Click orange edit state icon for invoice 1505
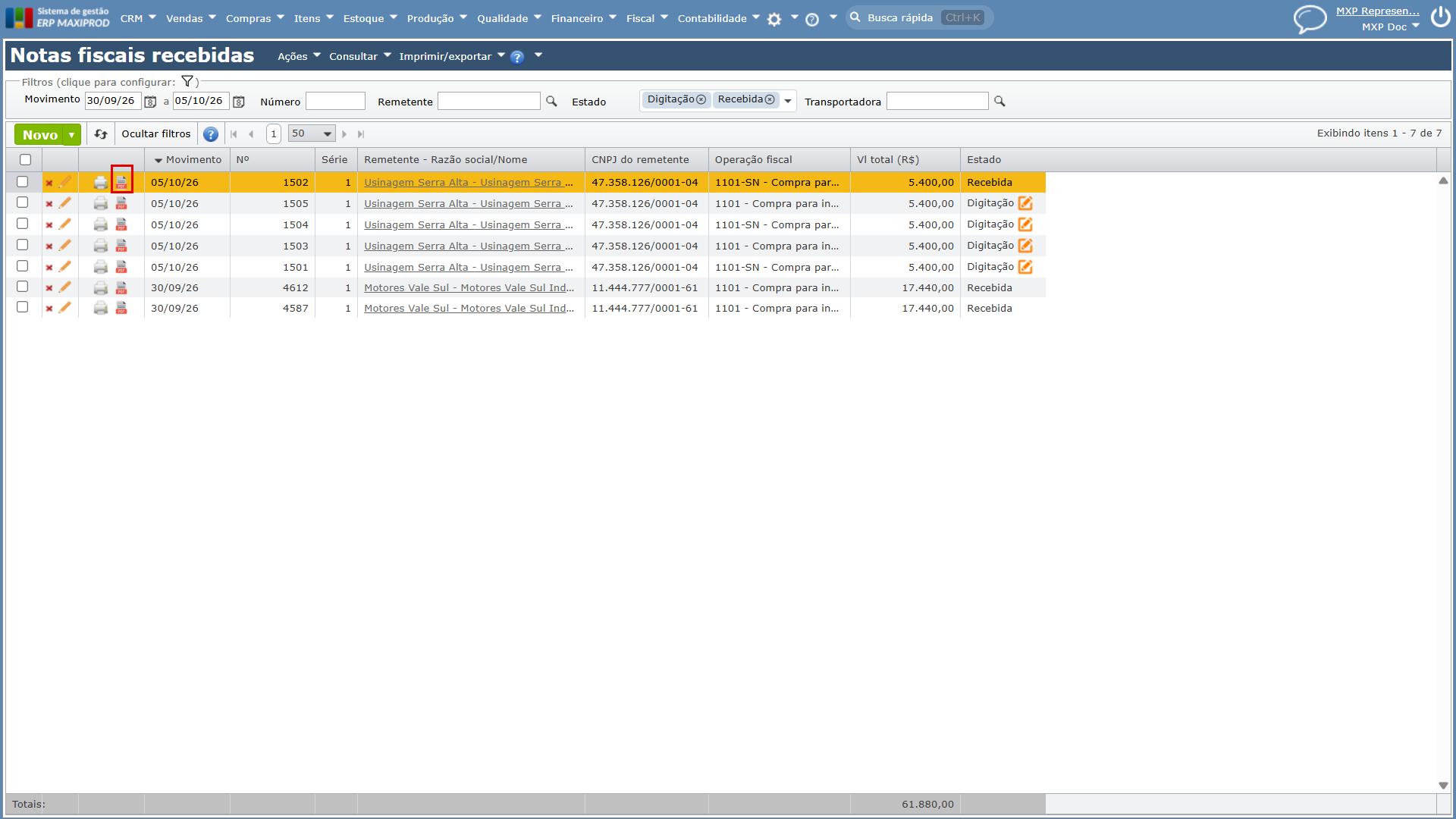The width and height of the screenshot is (1456, 819). 1025,203
